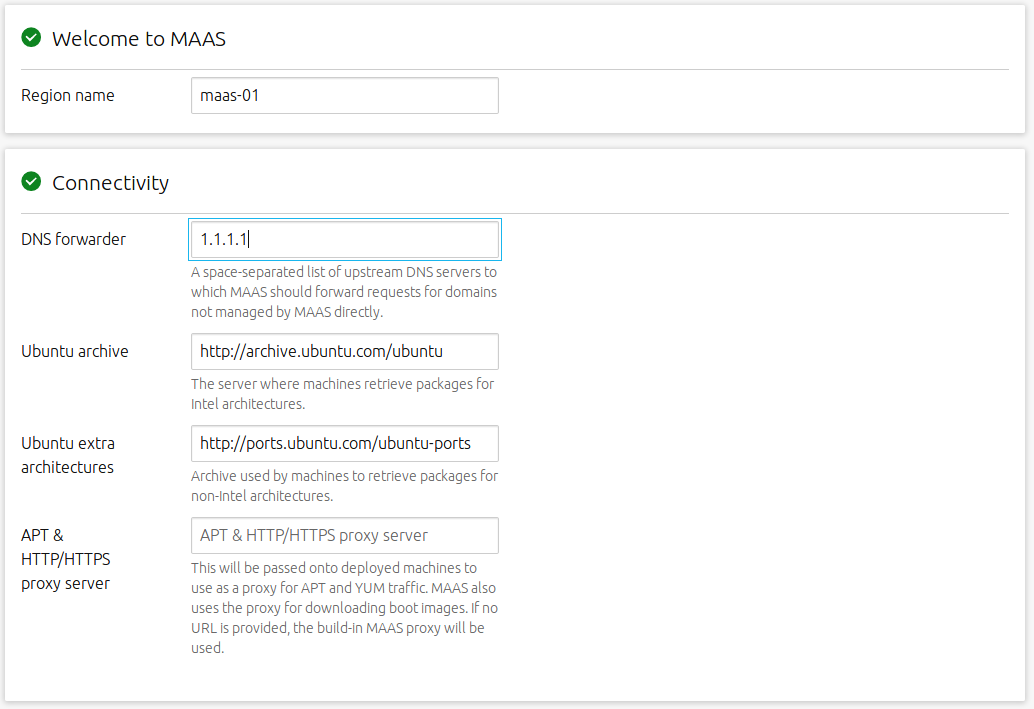Click the green checkmark beside Connectivity
The image size is (1034, 709).
30,182
